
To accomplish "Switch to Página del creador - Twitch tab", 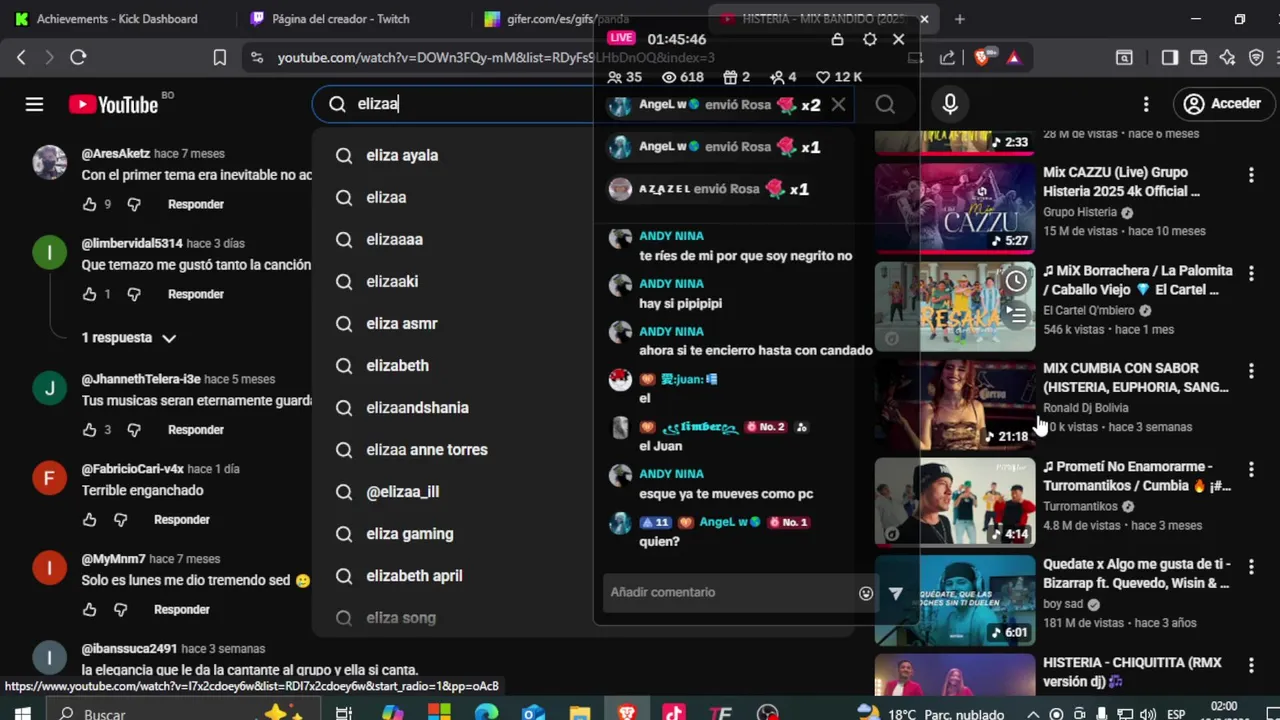I will 340,19.
